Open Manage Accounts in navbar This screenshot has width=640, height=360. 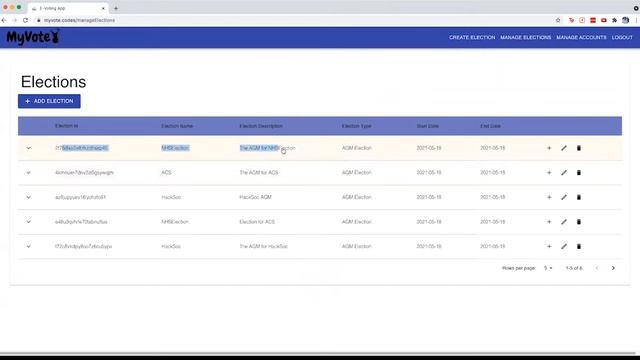click(x=581, y=37)
